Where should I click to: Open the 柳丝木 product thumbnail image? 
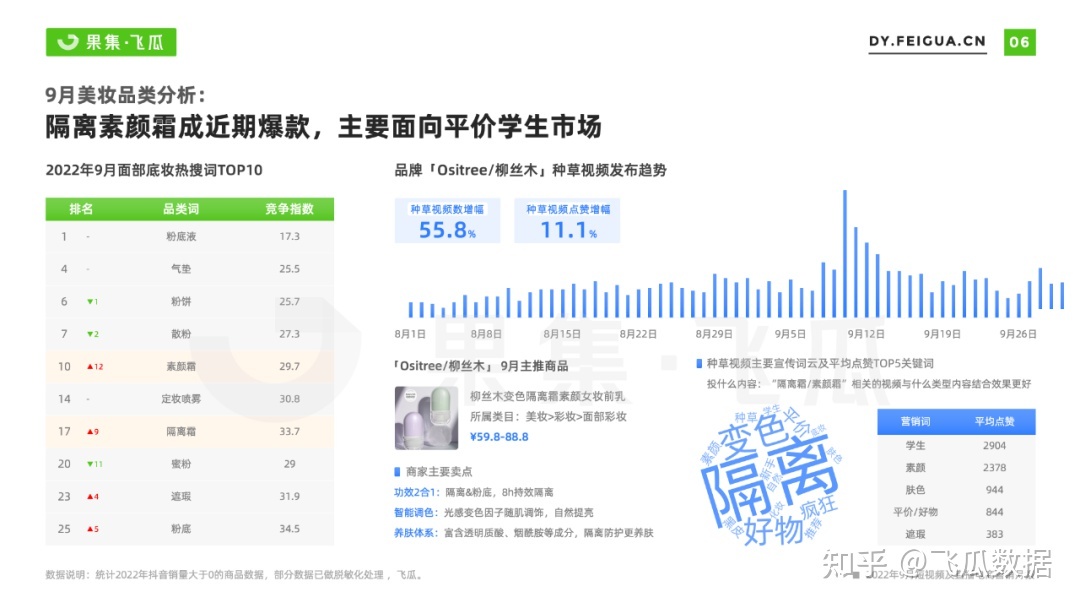(426, 418)
